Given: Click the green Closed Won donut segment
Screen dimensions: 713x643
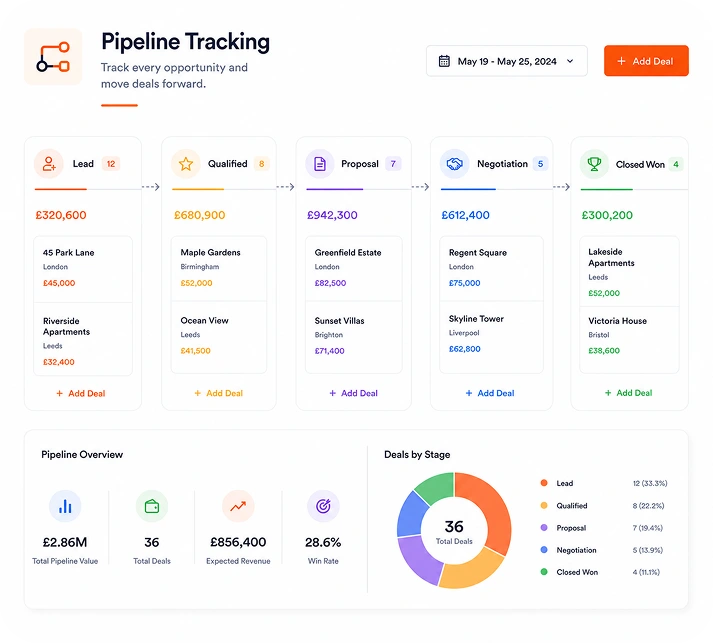Looking at the screenshot, I should pos(436,487).
